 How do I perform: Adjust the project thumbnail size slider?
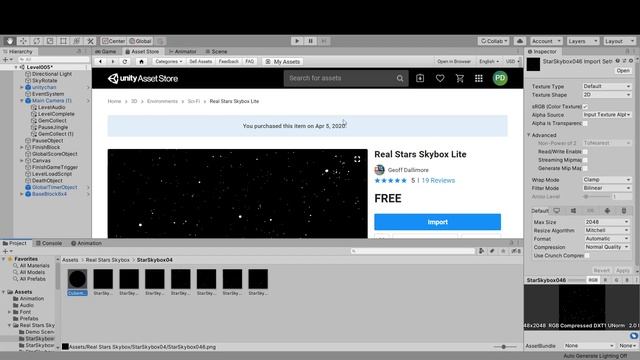[x=505, y=347]
